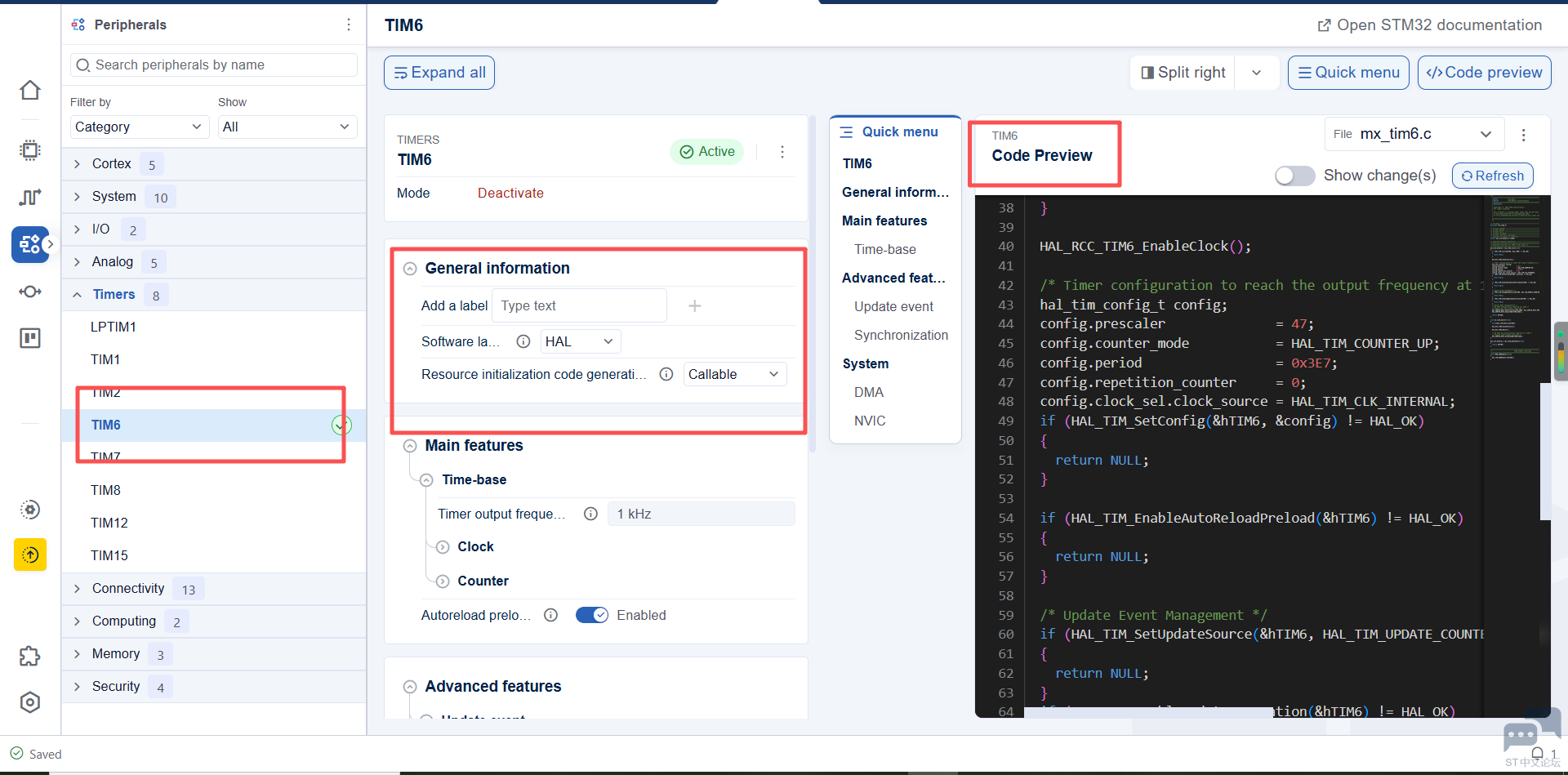Open the Split right arrow dropdown

pyautogui.click(x=1257, y=73)
